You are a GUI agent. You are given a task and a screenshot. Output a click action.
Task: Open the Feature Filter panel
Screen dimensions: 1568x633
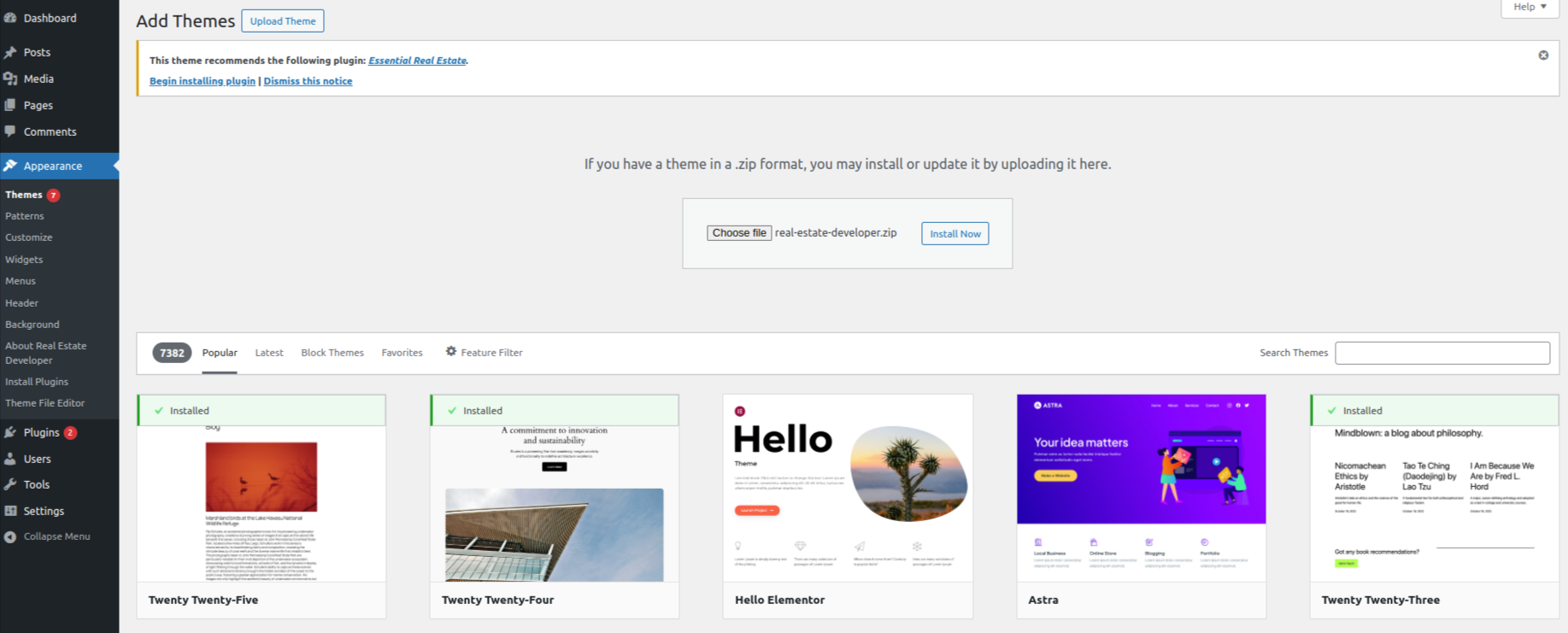pos(484,352)
